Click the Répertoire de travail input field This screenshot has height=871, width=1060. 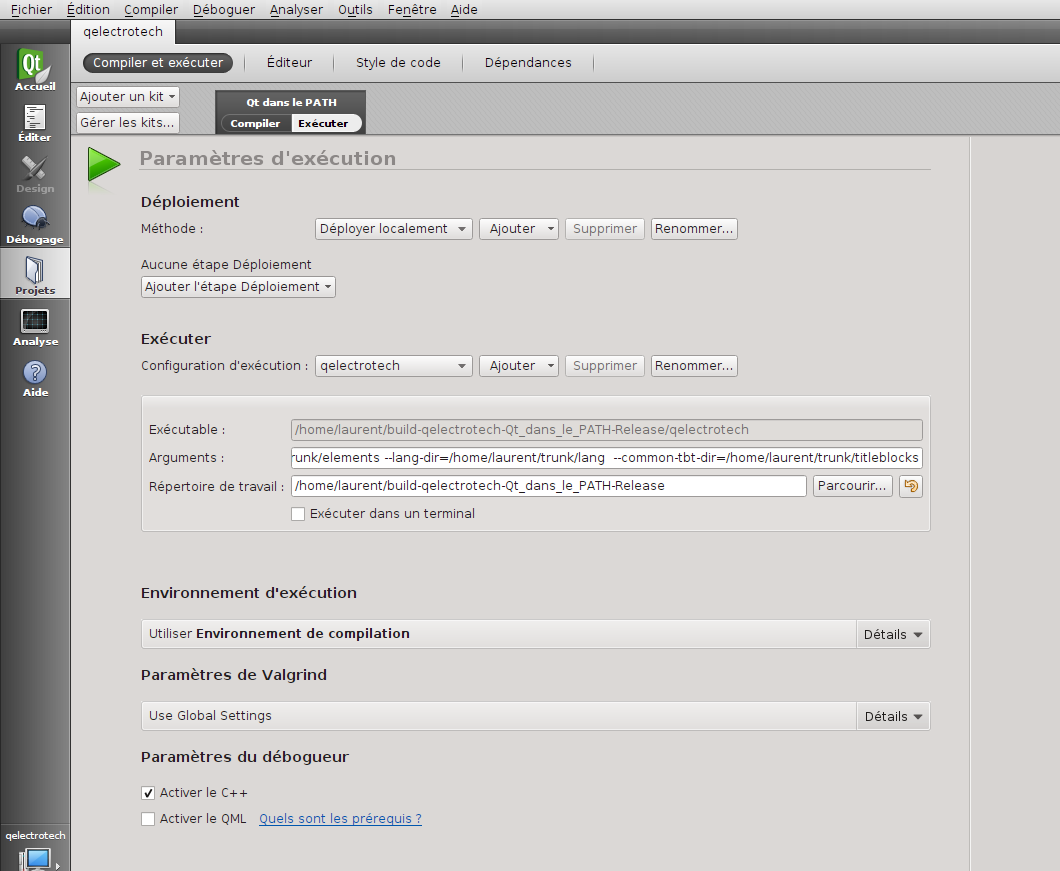pos(548,486)
